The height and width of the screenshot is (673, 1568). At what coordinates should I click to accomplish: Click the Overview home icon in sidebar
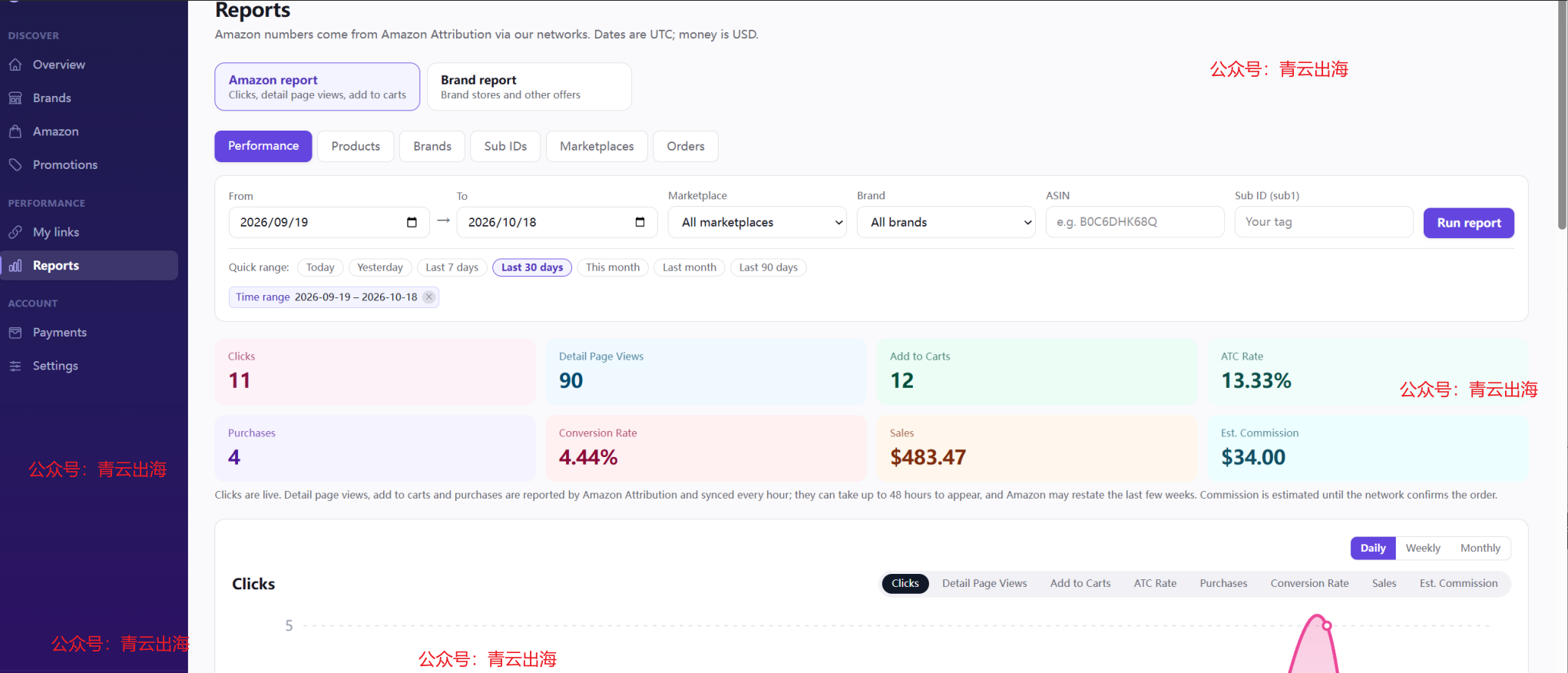tap(15, 65)
